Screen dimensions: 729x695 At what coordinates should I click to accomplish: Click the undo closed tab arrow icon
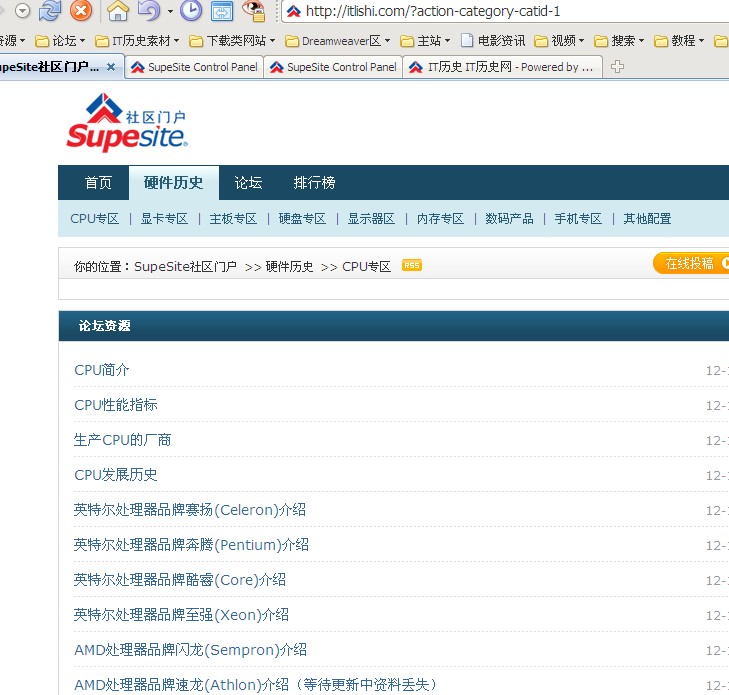[x=149, y=12]
